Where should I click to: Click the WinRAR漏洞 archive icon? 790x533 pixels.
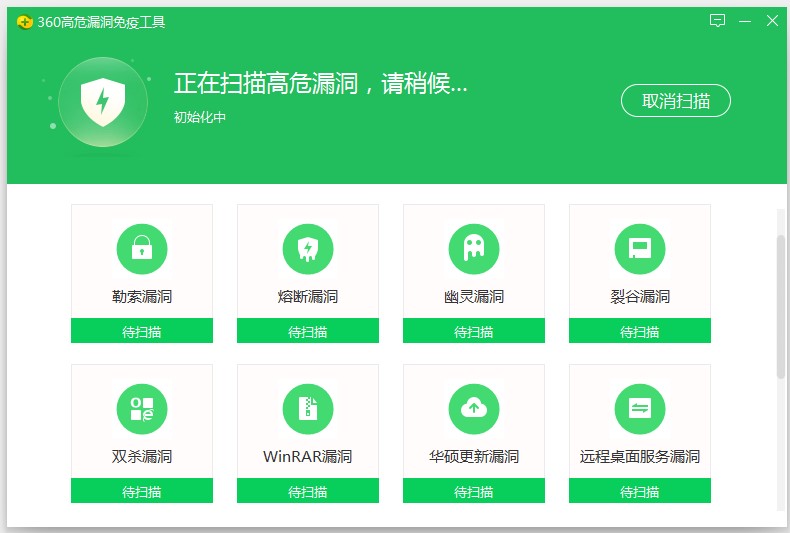tap(307, 408)
